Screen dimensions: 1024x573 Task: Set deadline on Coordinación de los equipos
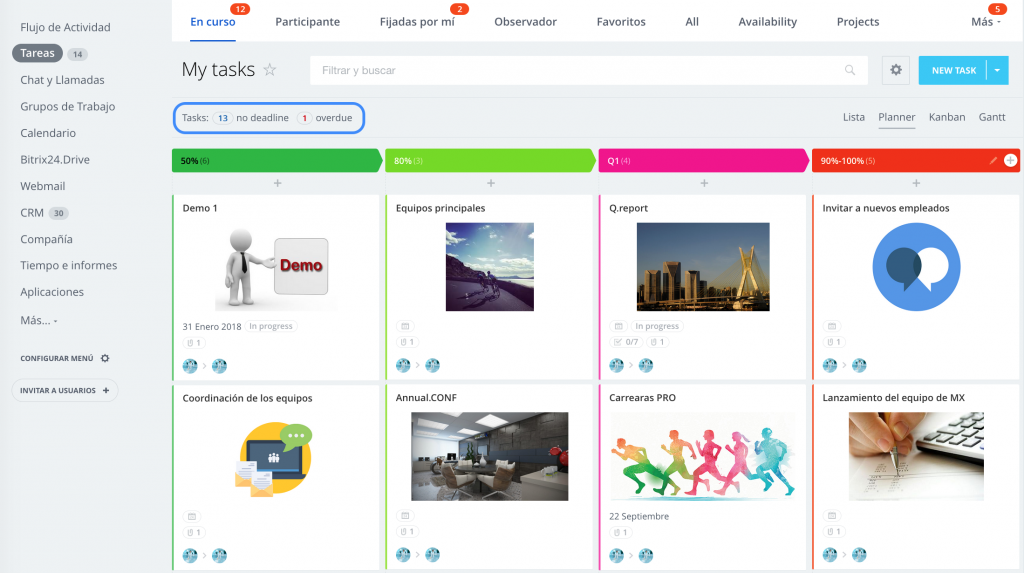pyautogui.click(x=191, y=516)
